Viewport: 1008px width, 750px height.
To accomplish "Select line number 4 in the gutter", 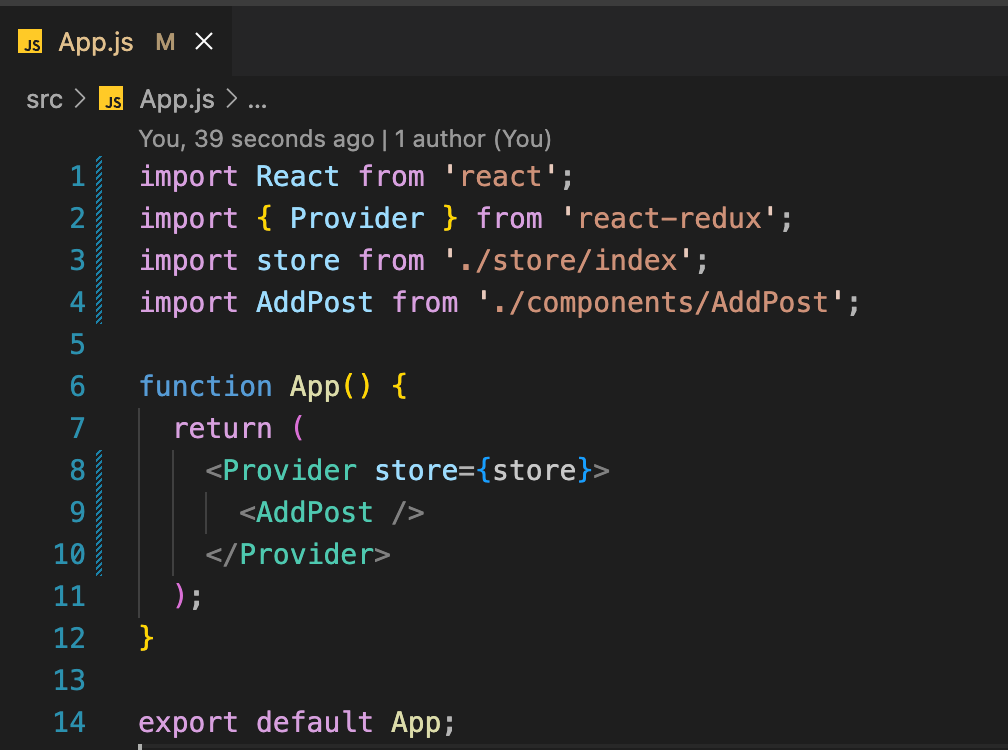I will click(x=78, y=302).
